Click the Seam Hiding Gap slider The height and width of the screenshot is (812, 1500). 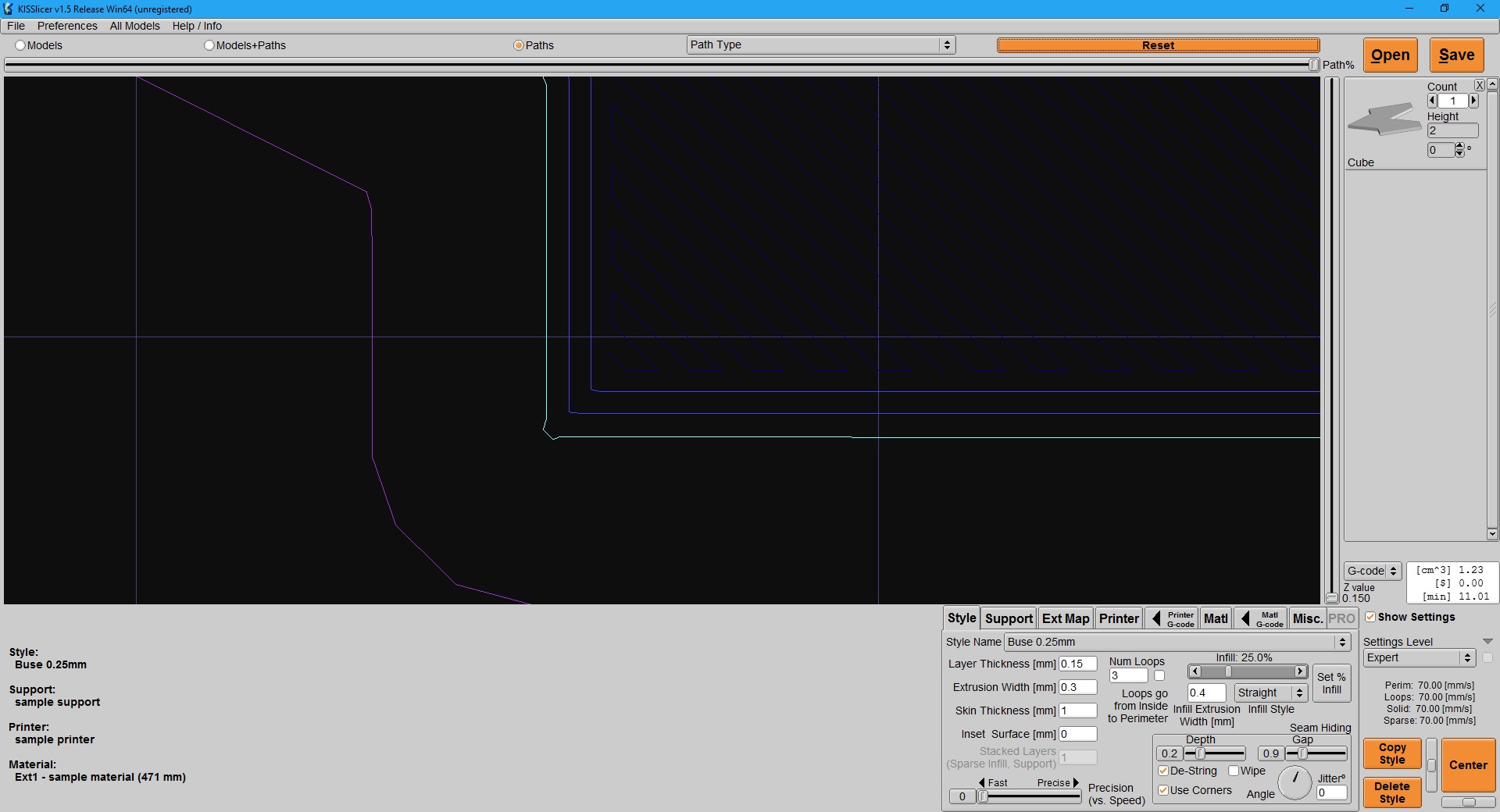pyautogui.click(x=1316, y=753)
